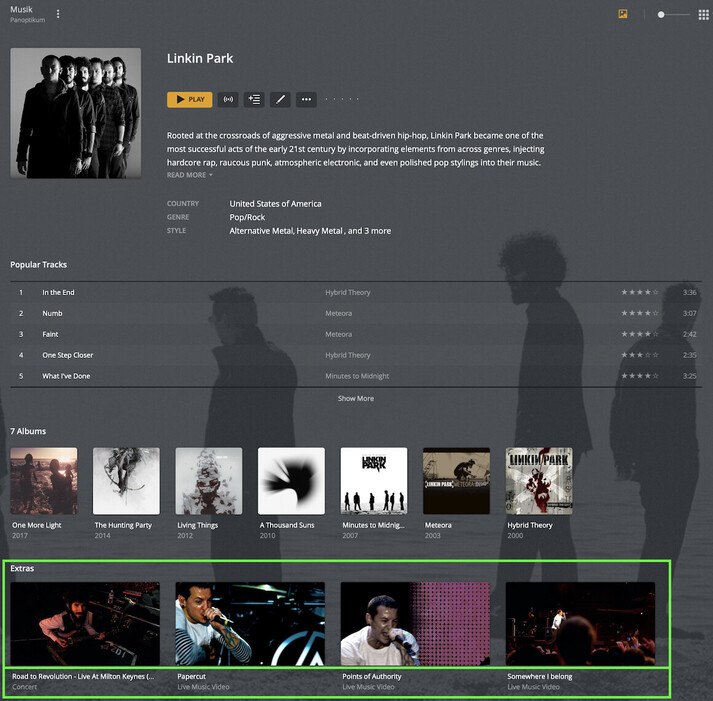Click the One More Light album title
Screen dimensions: 713x701
click(36, 525)
